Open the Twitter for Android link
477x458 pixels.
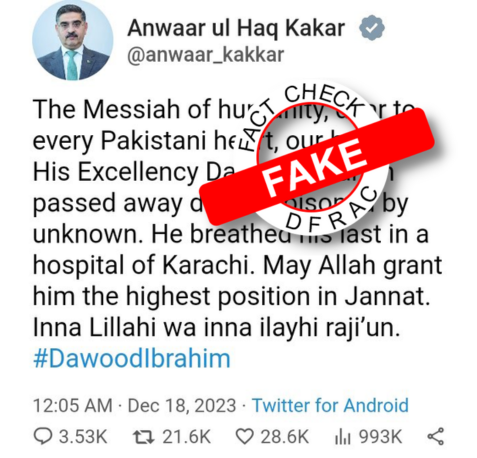330,405
